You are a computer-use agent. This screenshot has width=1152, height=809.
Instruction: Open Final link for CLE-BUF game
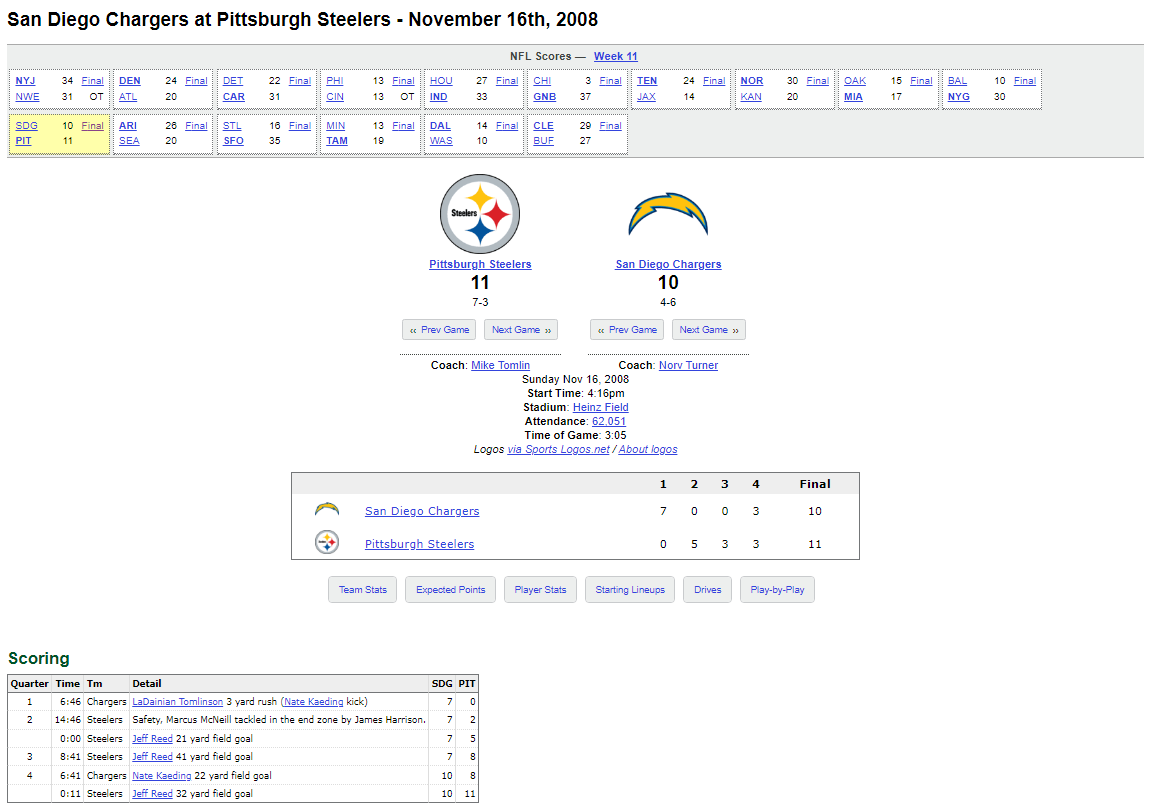pyautogui.click(x=610, y=126)
